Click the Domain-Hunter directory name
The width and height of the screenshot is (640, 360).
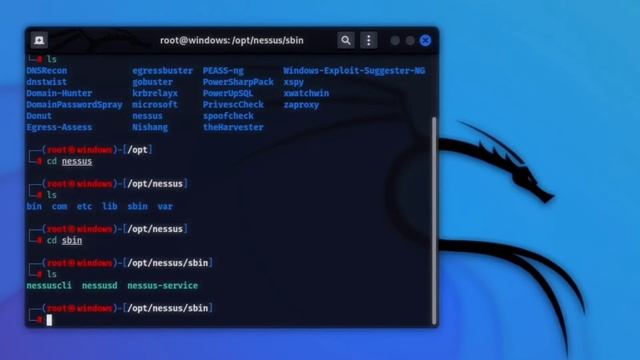[x=59, y=93]
